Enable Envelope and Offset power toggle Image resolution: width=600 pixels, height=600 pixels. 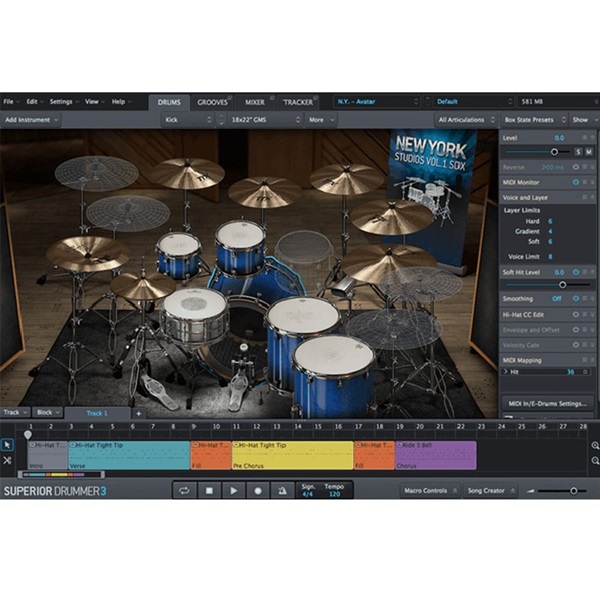point(576,329)
